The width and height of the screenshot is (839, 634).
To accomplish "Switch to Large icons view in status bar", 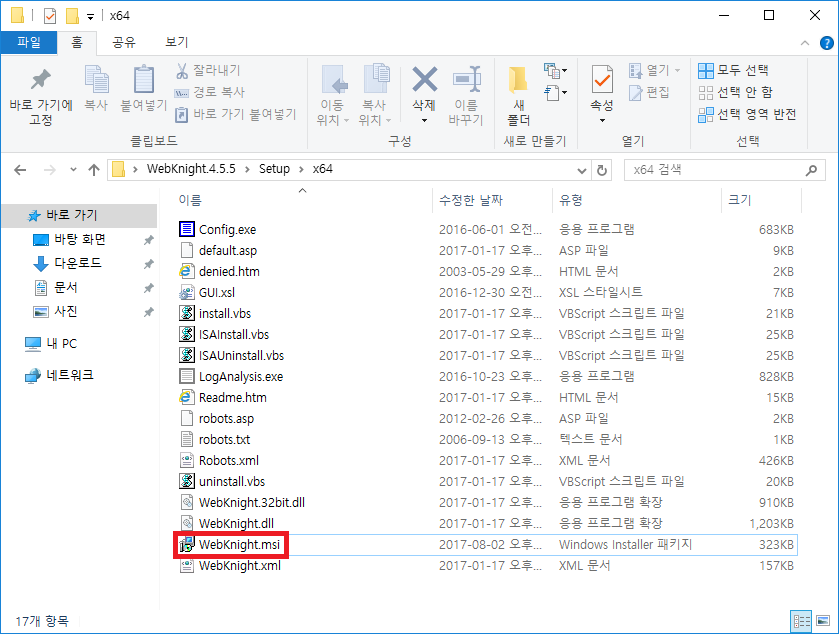I will tap(823, 621).
